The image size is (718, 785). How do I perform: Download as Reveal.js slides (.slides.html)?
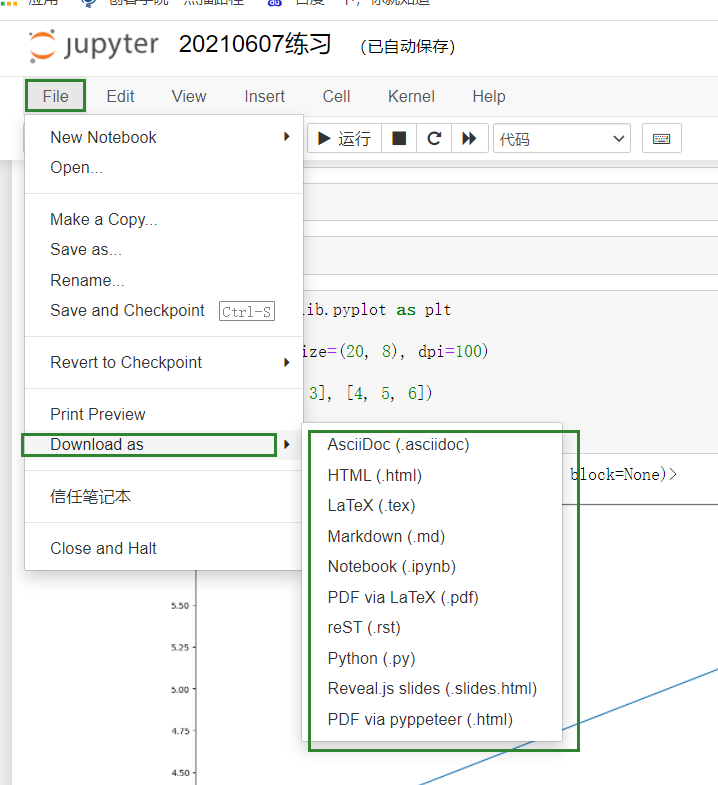[432, 689]
